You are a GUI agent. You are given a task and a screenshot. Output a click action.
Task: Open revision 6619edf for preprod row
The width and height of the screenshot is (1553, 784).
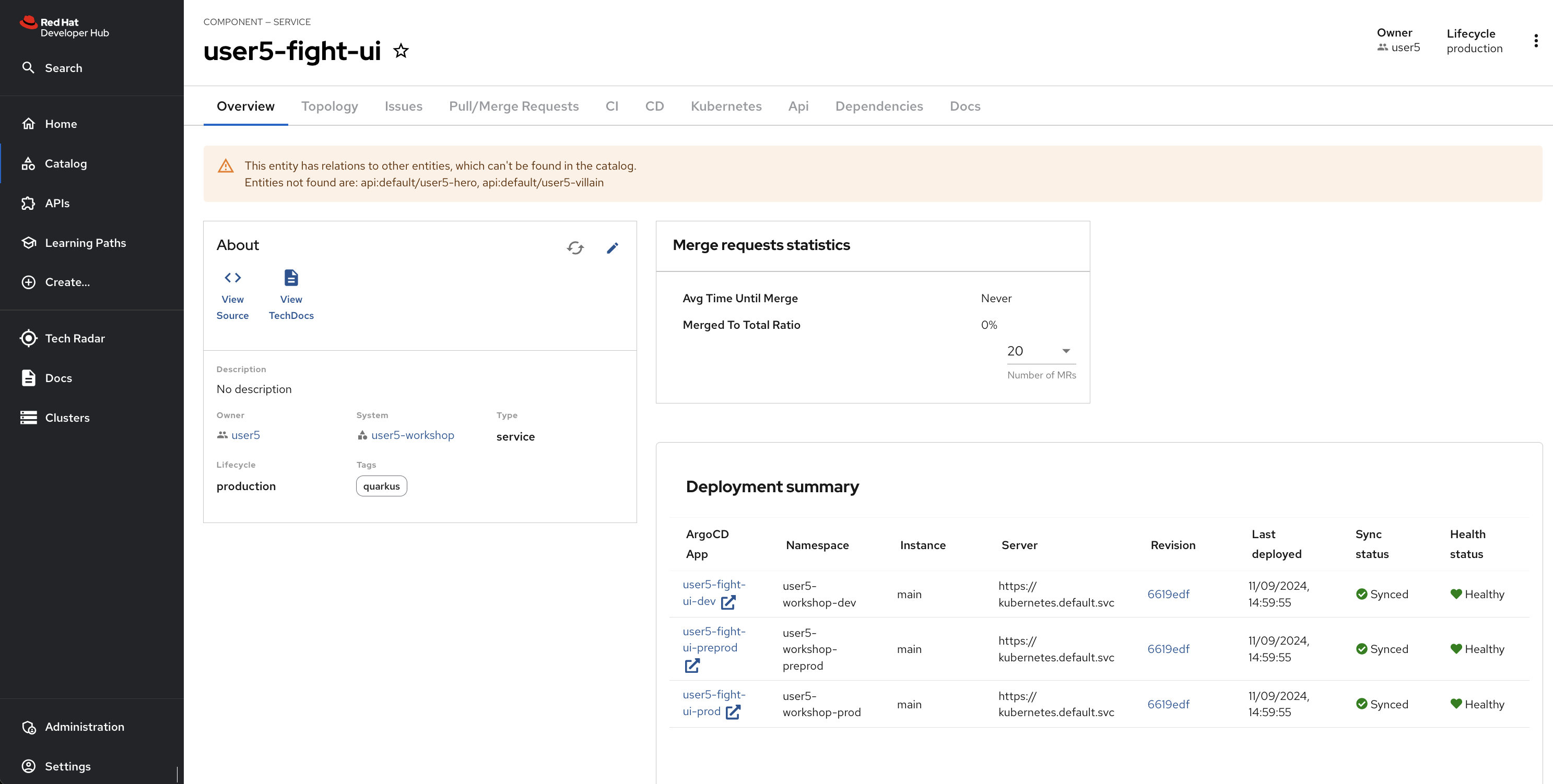point(1168,649)
